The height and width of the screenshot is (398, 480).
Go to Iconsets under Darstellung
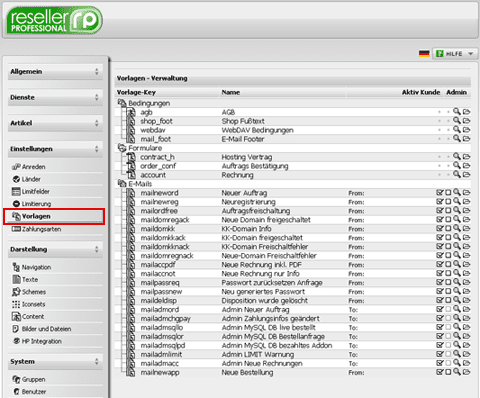(x=29, y=304)
